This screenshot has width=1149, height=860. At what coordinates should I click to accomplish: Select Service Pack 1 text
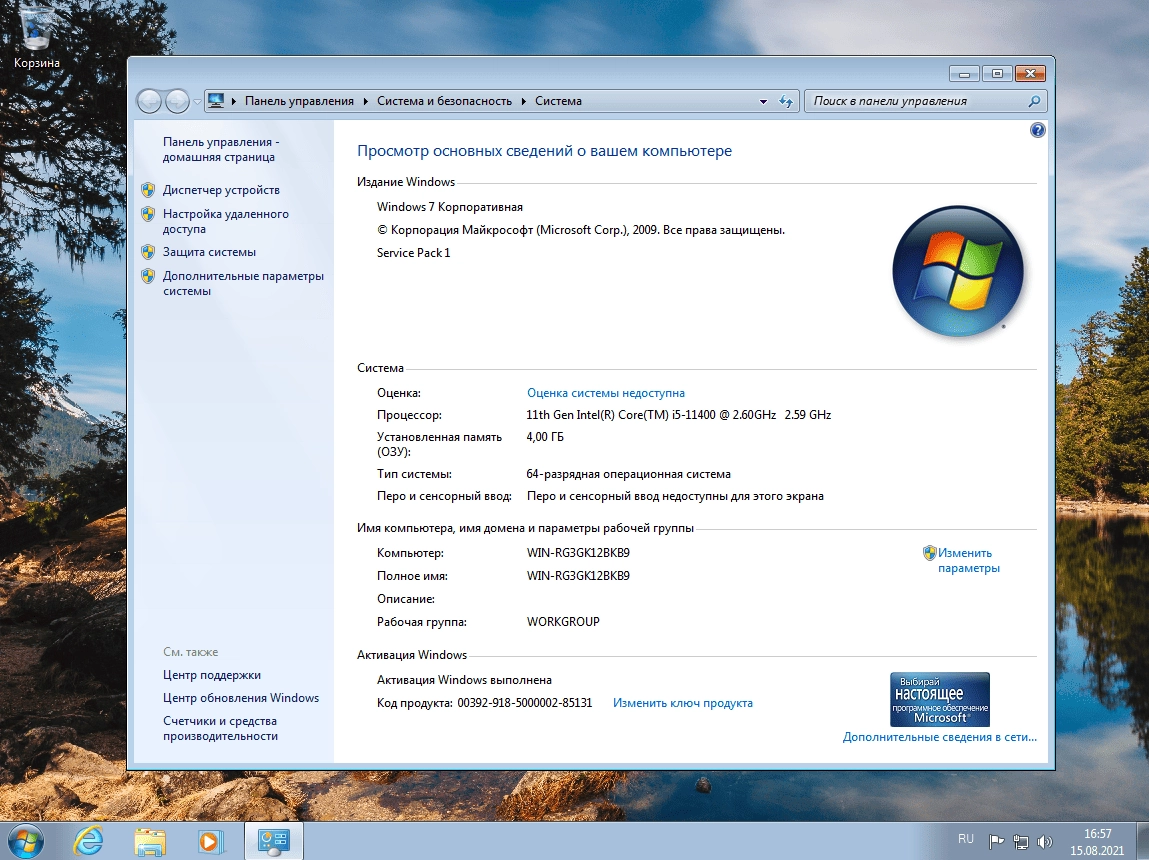(x=413, y=253)
